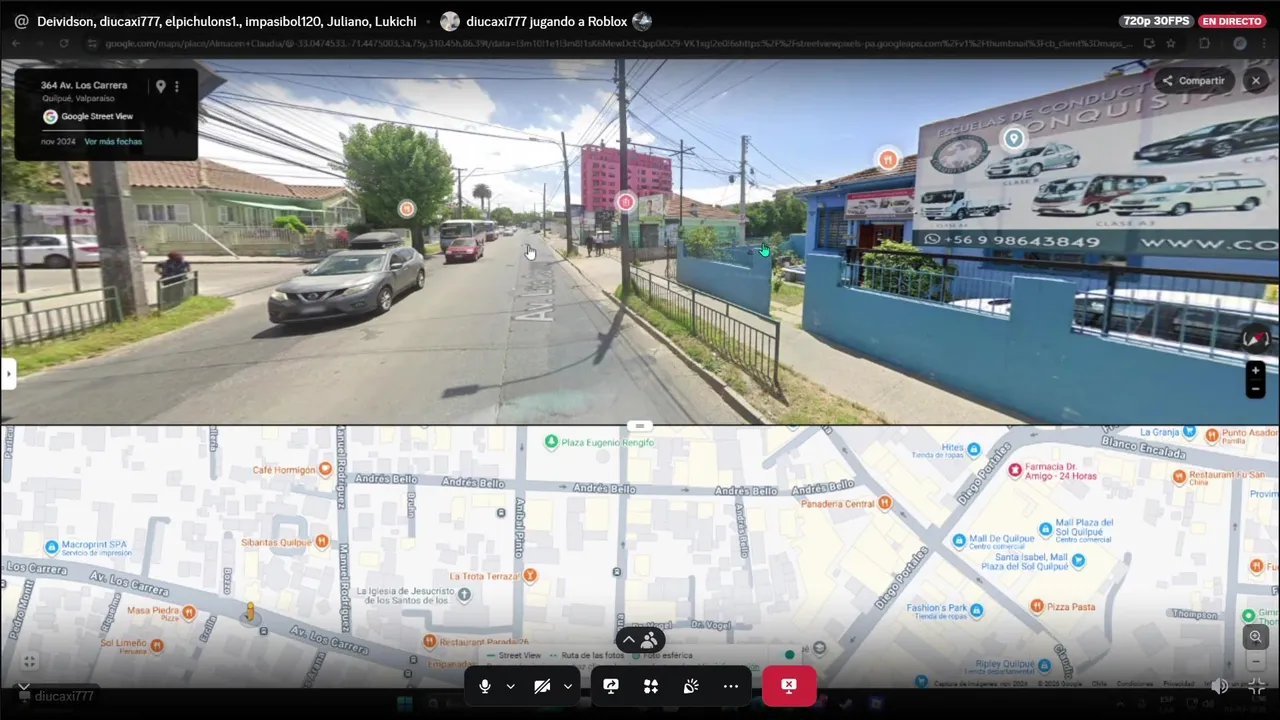Image resolution: width=1280 pixels, height=720 pixels.
Task: Click the split-view divider handle
Action: point(640,426)
